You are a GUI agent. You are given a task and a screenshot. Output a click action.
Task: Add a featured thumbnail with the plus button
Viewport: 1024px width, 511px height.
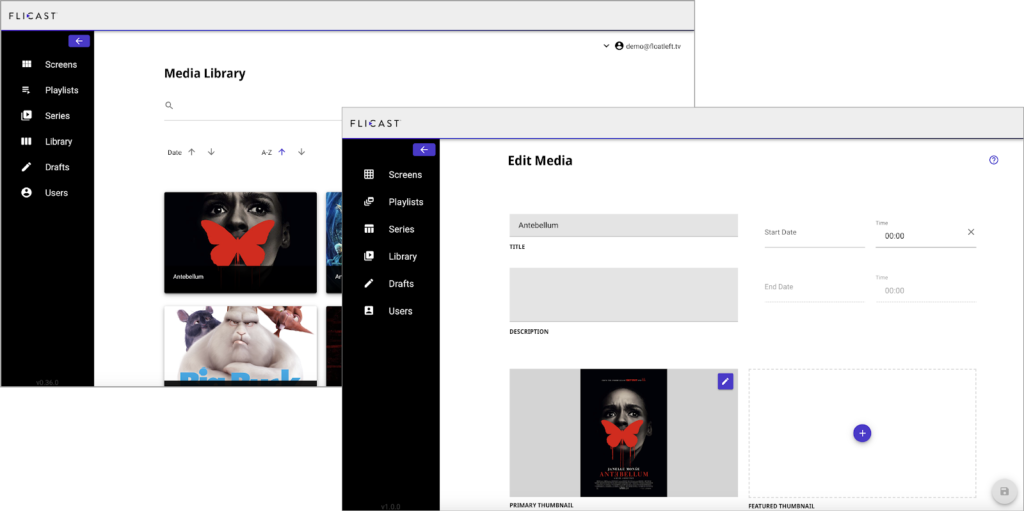click(862, 433)
